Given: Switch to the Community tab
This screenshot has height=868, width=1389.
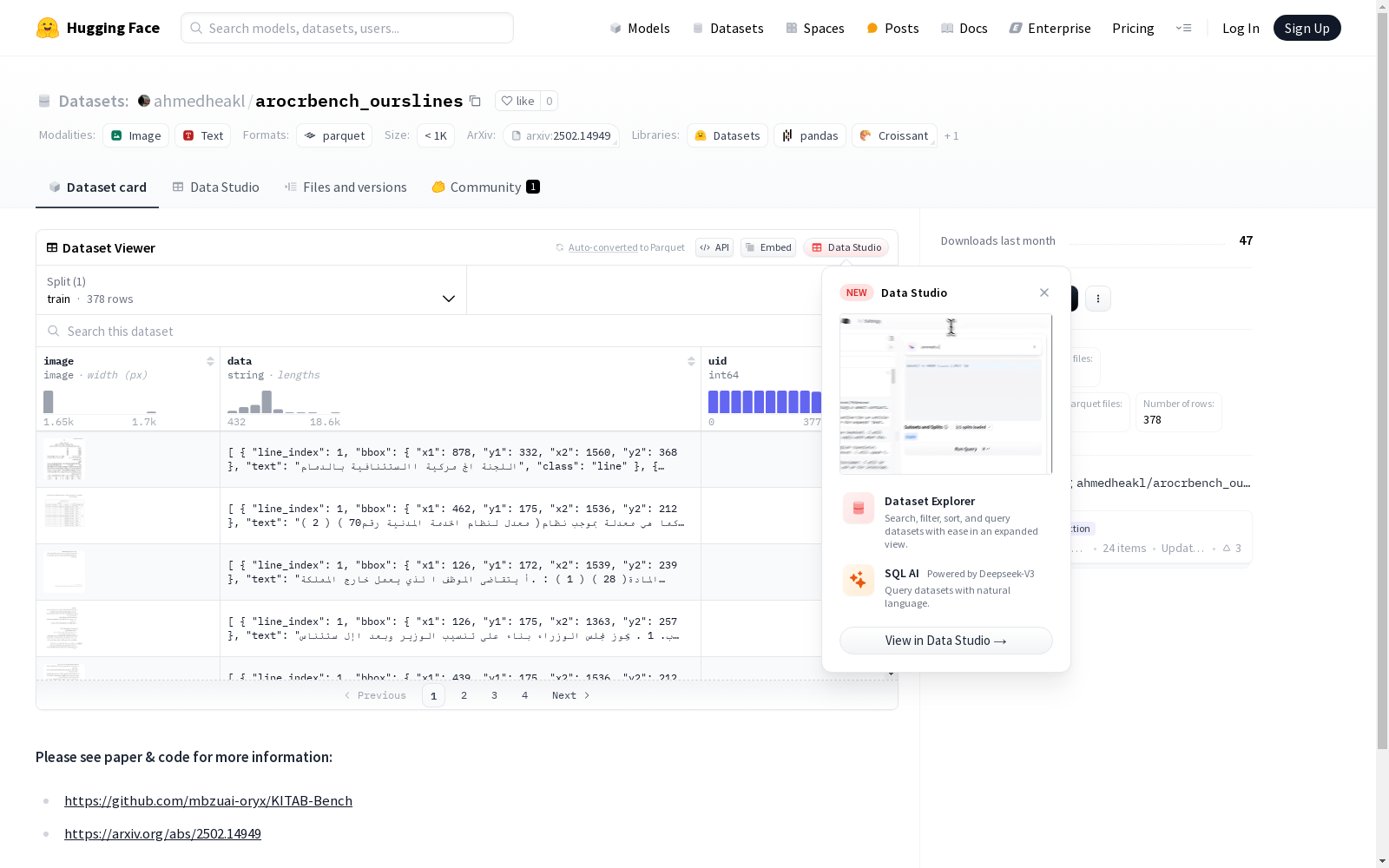Looking at the screenshot, I should click(x=485, y=187).
